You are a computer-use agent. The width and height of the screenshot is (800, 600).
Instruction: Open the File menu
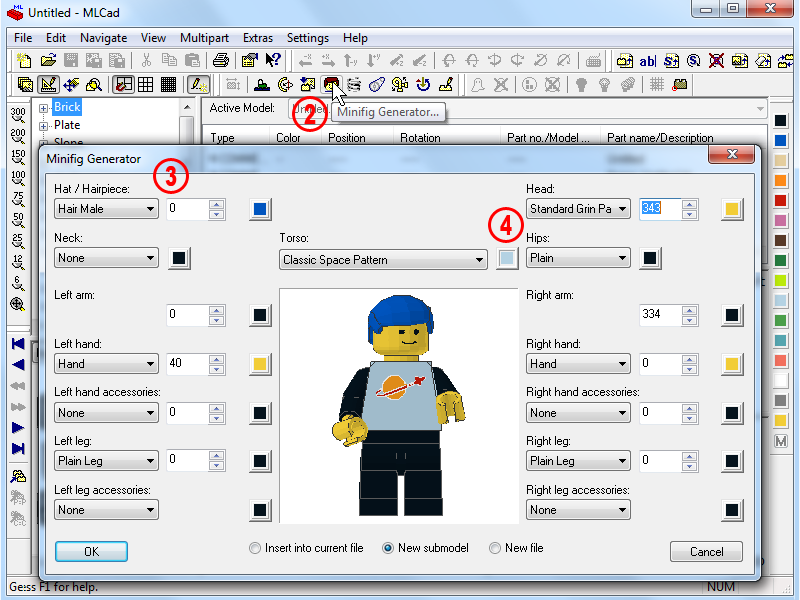point(23,38)
